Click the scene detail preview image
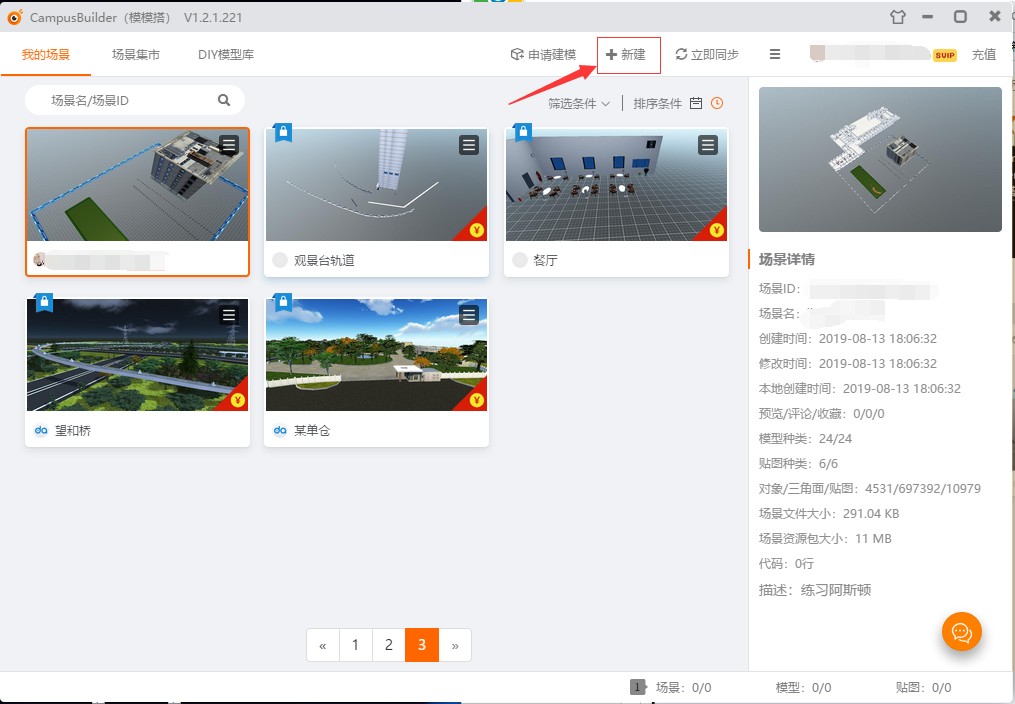The width and height of the screenshot is (1015, 704). [880, 160]
